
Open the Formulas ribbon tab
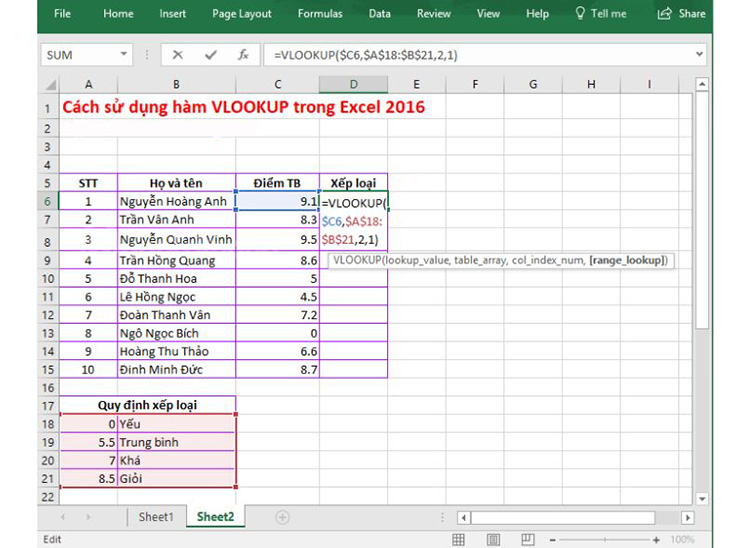point(320,13)
